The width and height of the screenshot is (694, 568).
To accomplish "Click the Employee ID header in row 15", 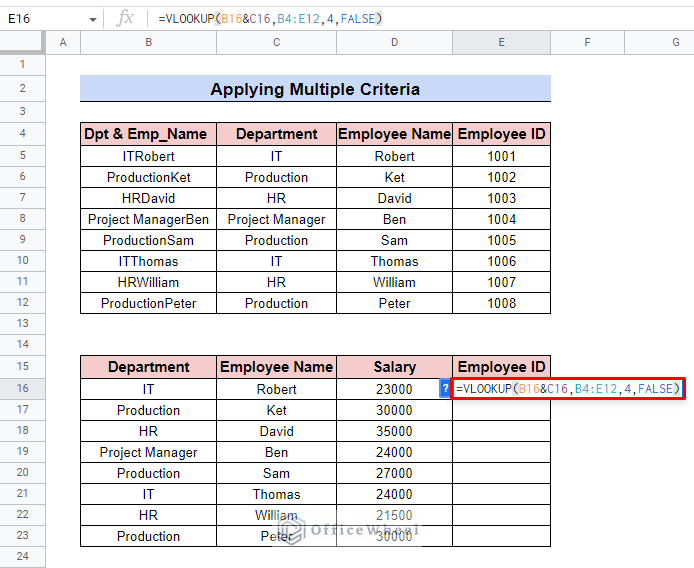I will (501, 367).
